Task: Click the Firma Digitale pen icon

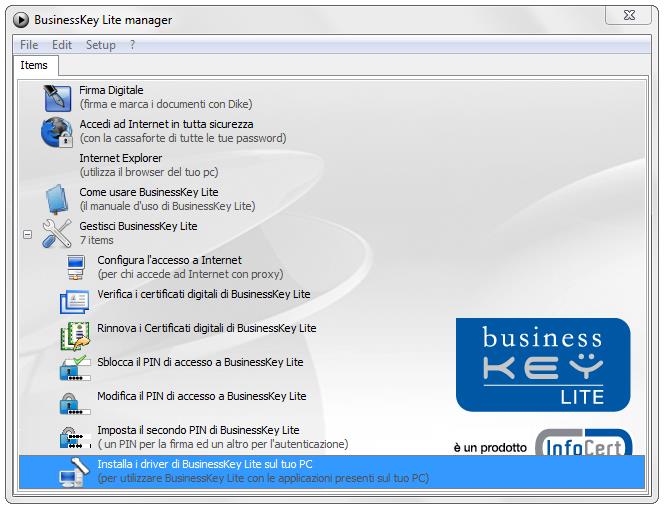Action: coord(56,97)
